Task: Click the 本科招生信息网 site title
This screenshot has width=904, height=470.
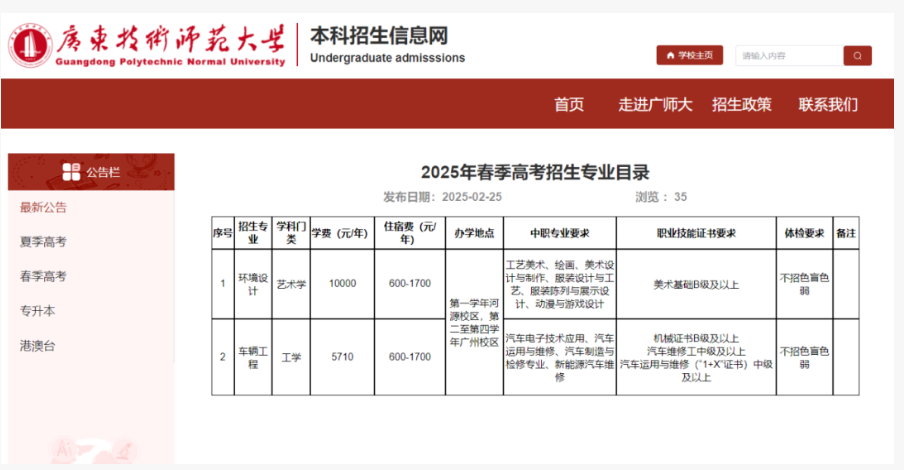Action: click(378, 36)
